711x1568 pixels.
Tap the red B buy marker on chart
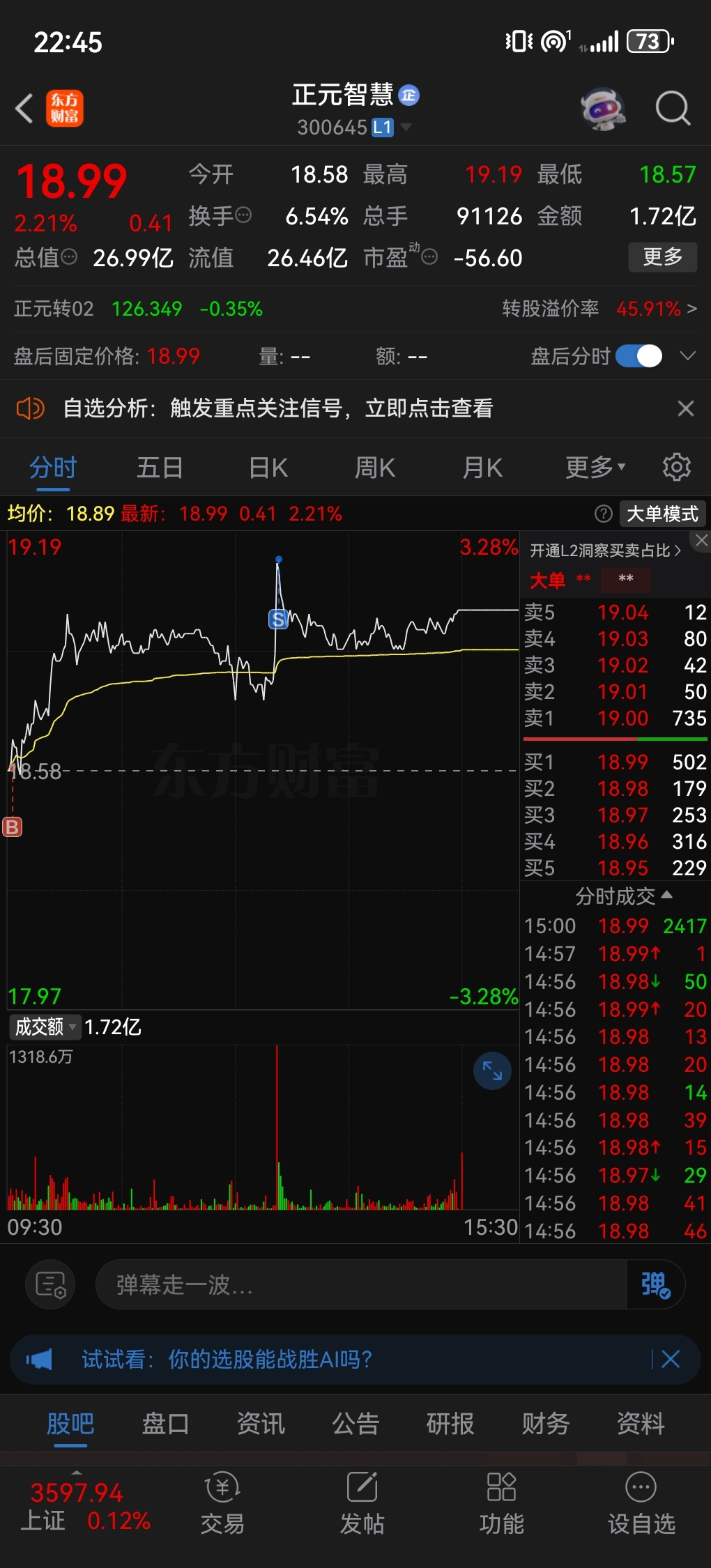[x=13, y=827]
